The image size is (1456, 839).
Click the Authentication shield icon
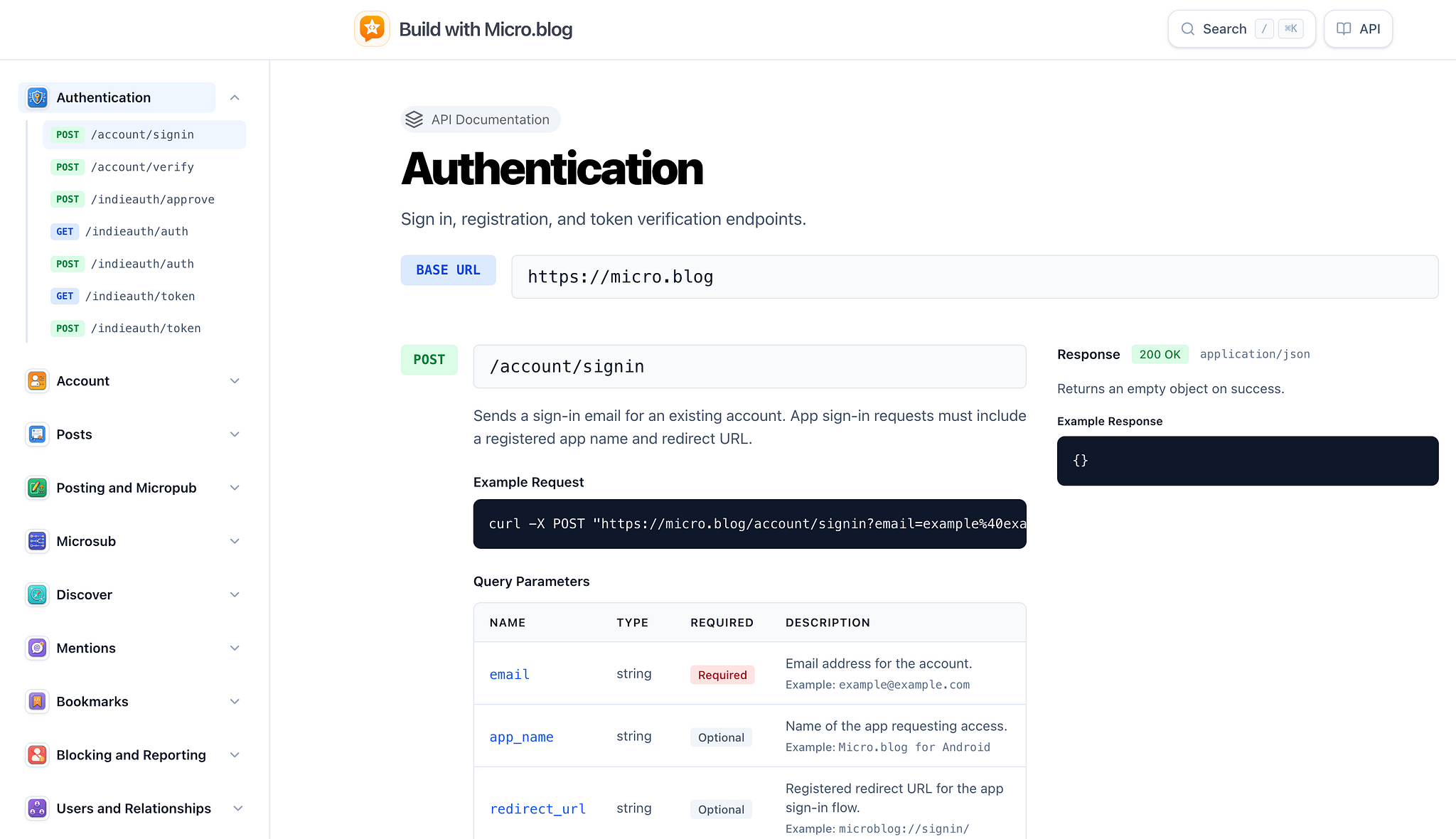click(x=37, y=97)
